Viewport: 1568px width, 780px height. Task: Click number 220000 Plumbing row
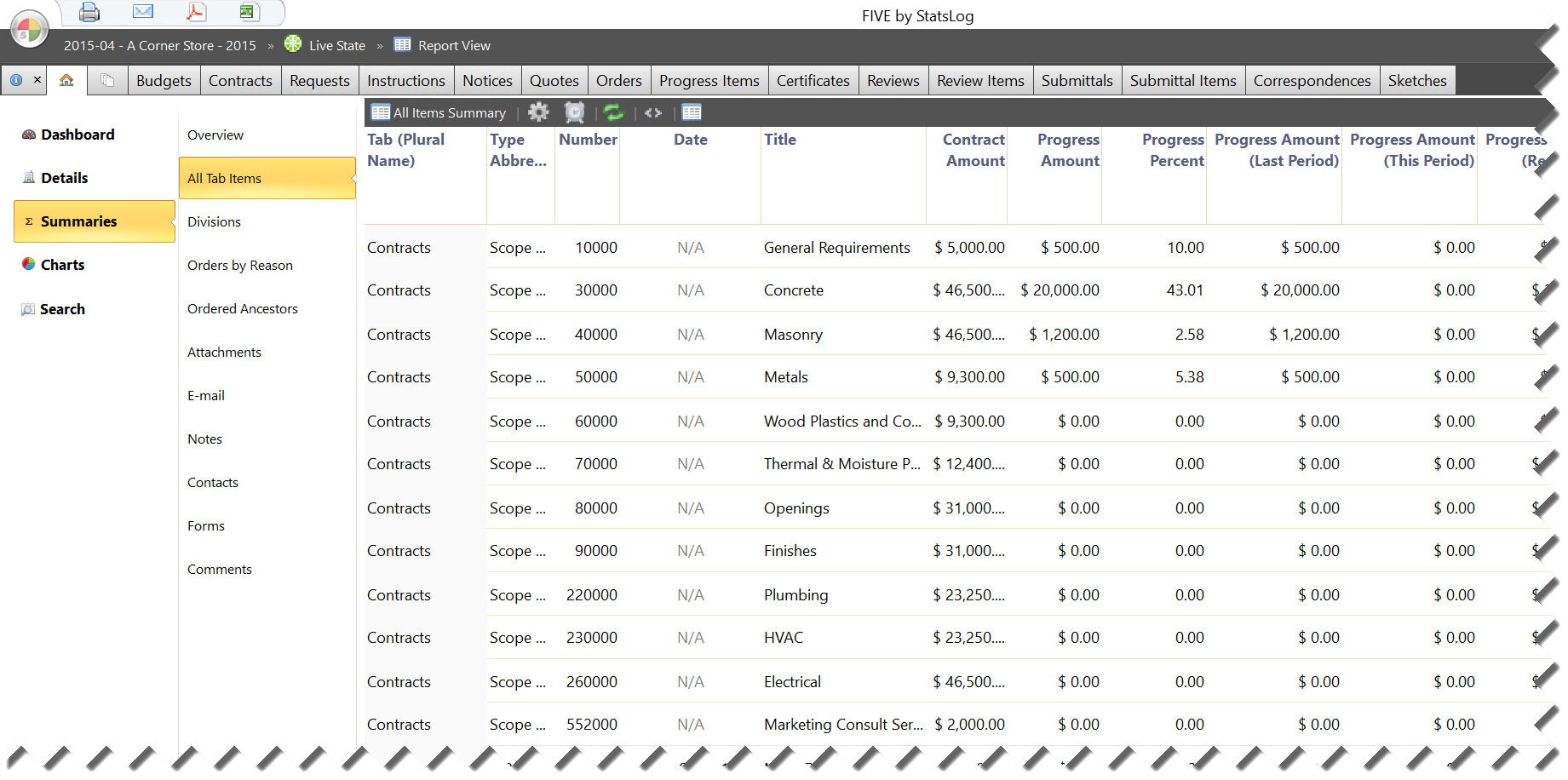point(592,595)
